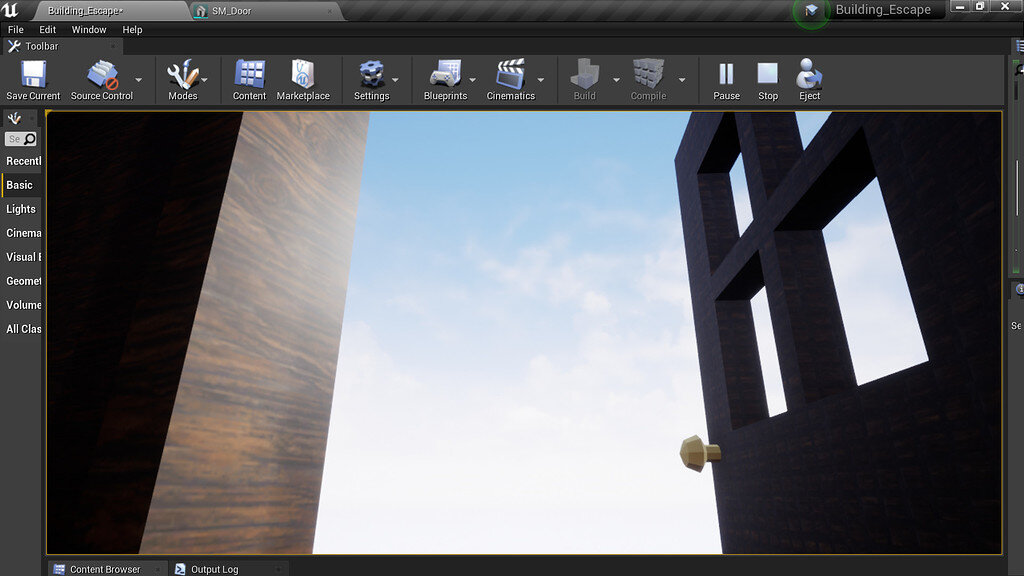
Task: Click the Save Current icon
Action: click(x=32, y=75)
